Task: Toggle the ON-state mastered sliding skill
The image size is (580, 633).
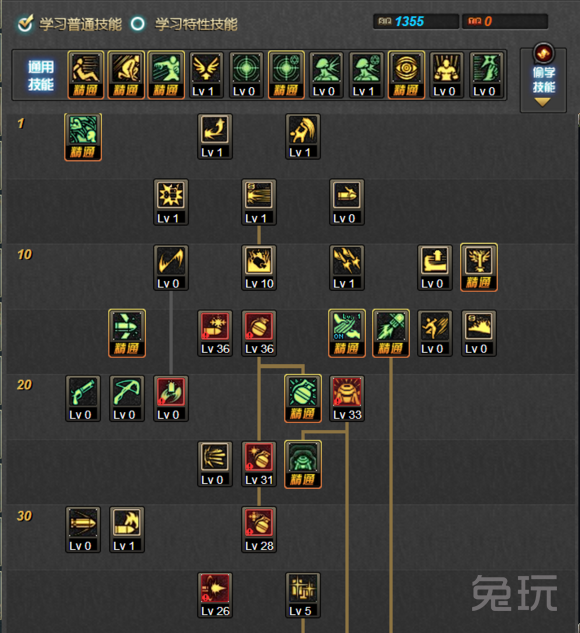Action: 347,333
